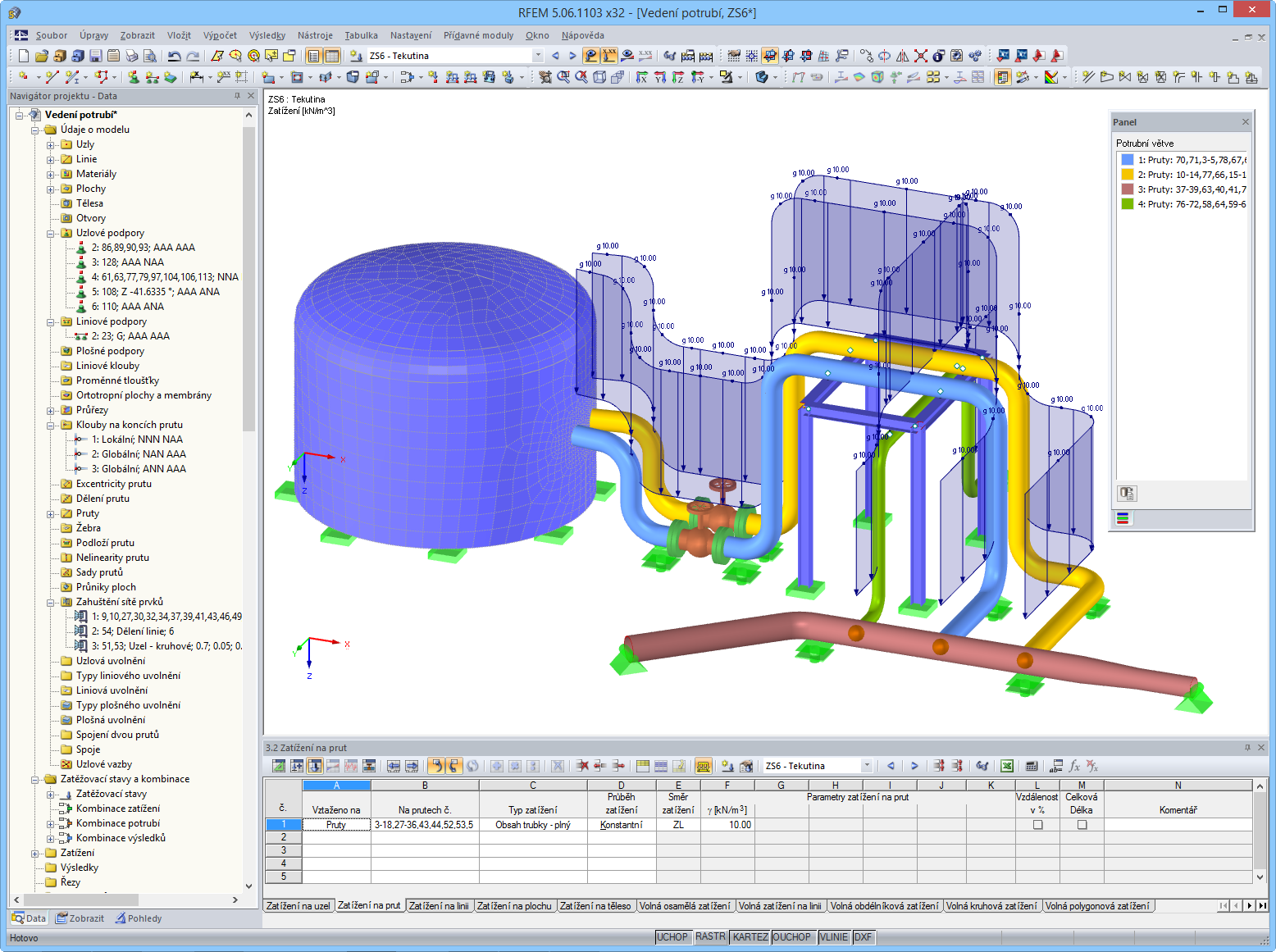Click the nodal support icon in second toolbar
Viewport: 1276px width, 952px height.
point(135,77)
